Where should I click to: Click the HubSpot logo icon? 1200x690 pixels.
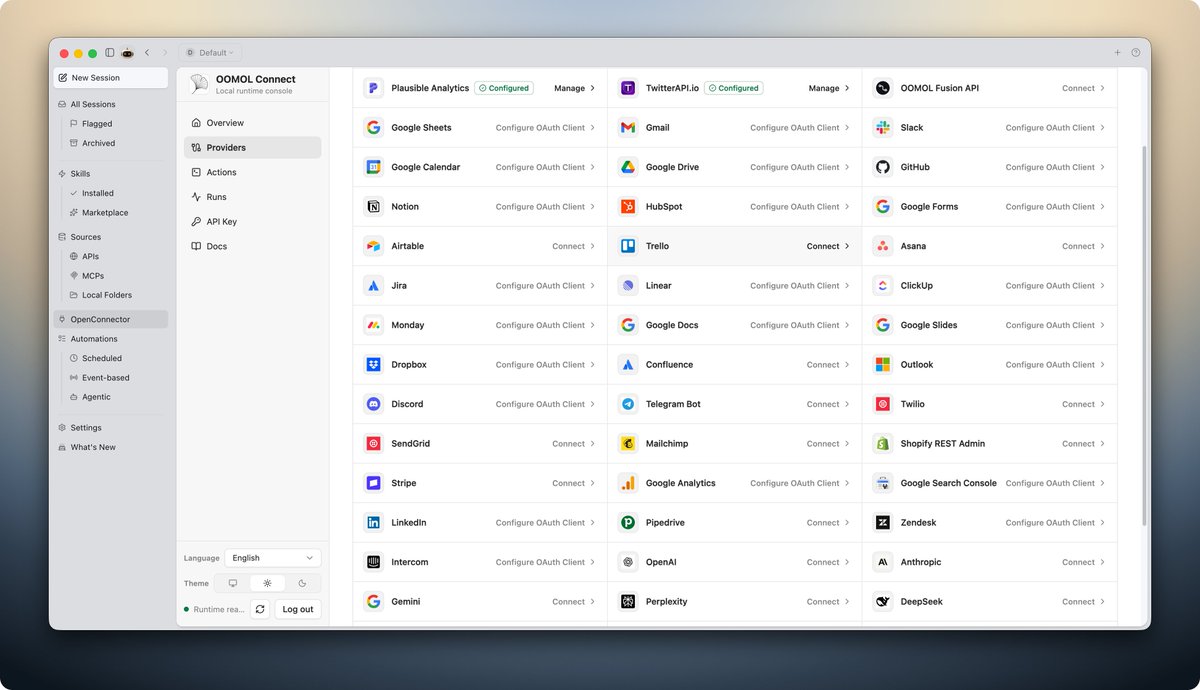[x=627, y=207]
